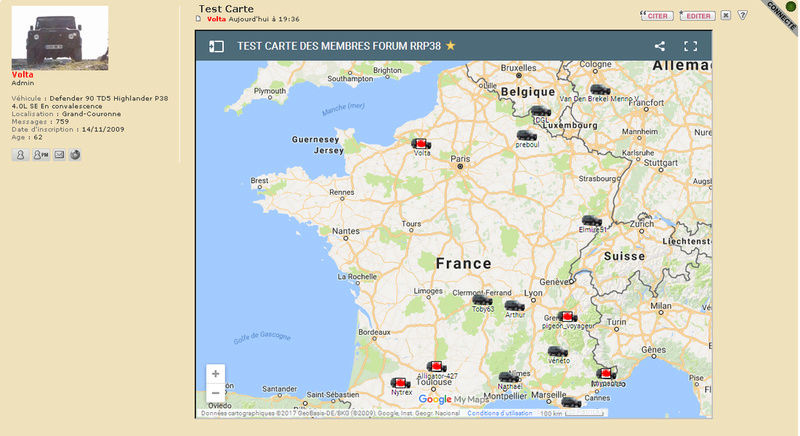
Task: Select the Toby63 vehicle marker
Action: coord(482,300)
